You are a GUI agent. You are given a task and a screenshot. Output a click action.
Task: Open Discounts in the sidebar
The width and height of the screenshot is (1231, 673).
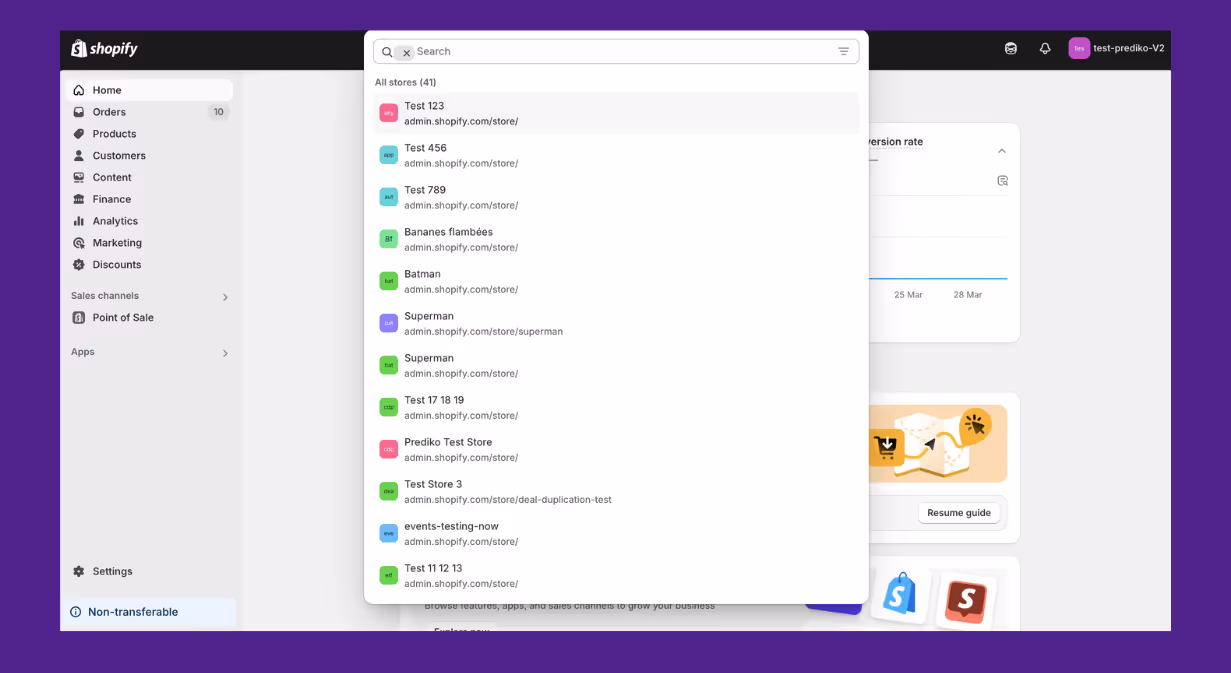(x=149, y=265)
